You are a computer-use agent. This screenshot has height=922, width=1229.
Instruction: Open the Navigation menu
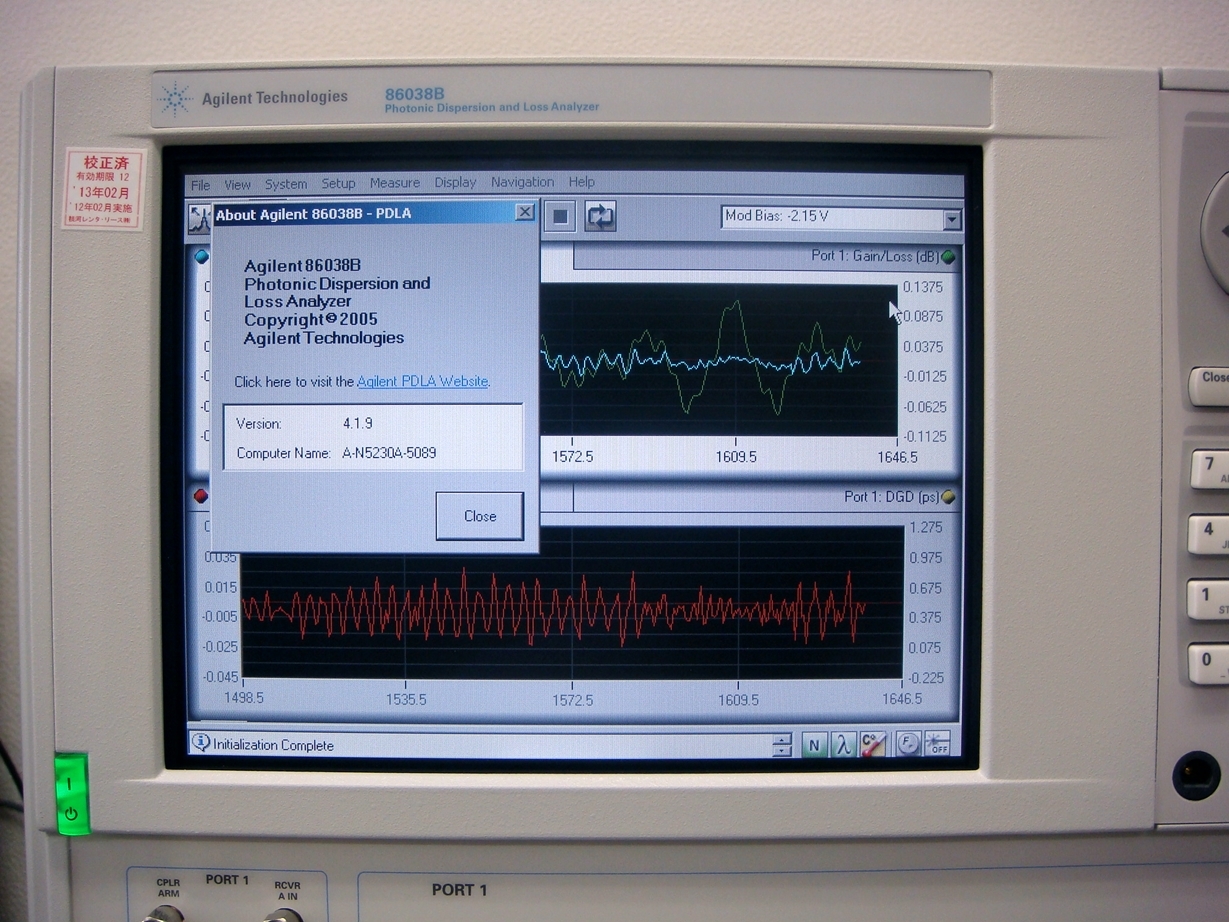pos(522,182)
